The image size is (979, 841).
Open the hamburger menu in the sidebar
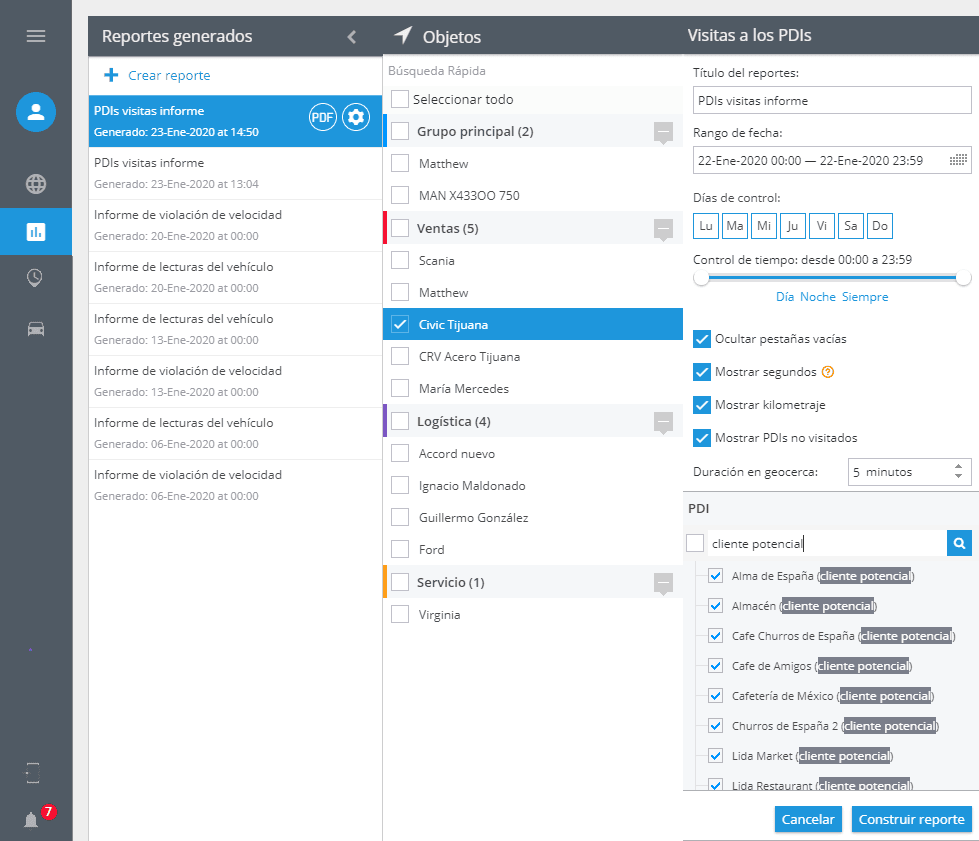pos(36,36)
